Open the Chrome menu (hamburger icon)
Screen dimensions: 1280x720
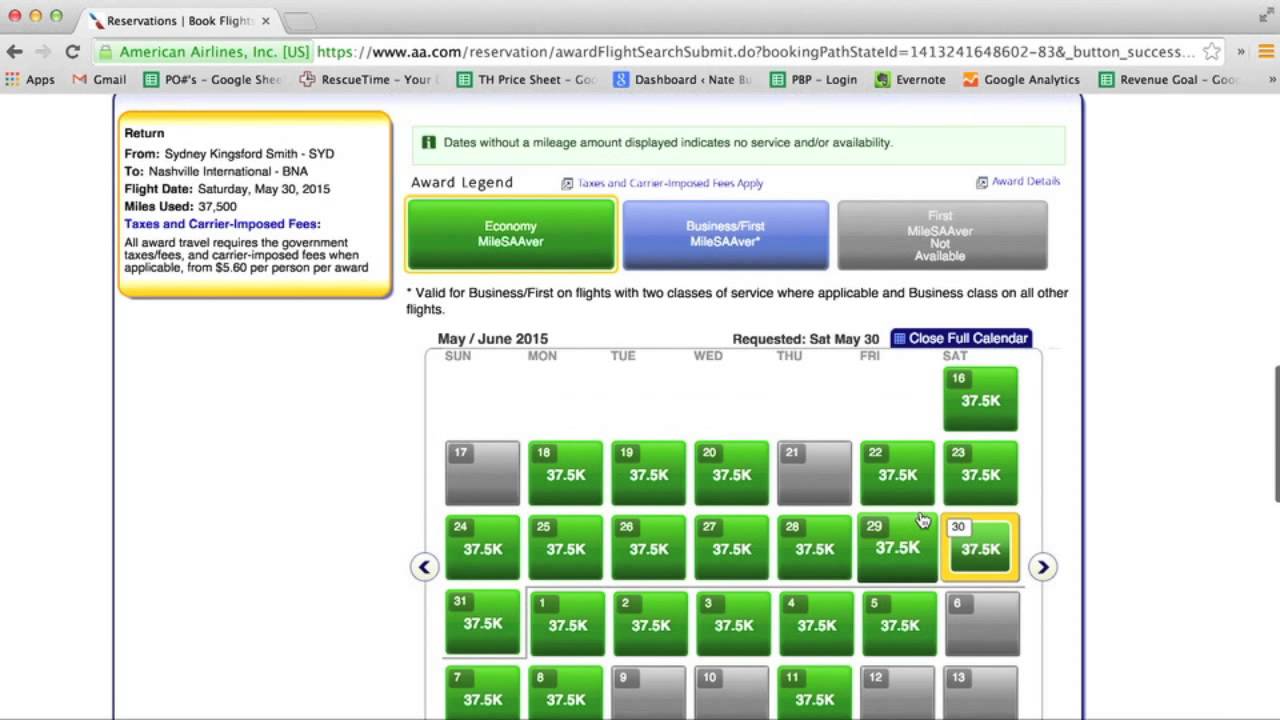1266,52
